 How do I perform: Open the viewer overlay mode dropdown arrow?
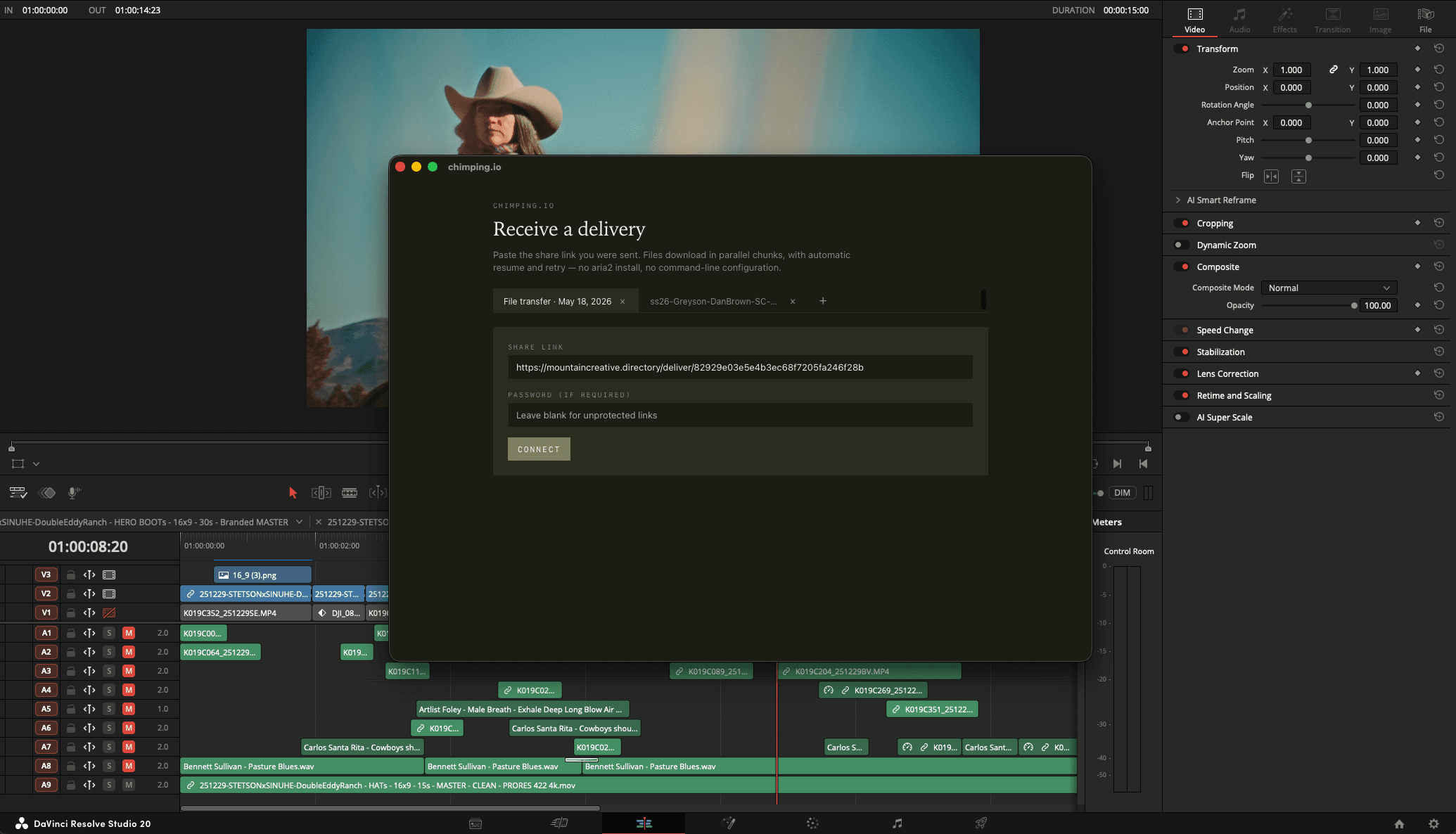36,464
